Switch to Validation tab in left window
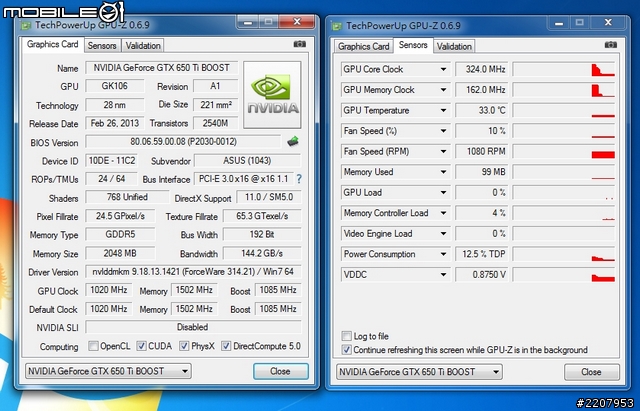Image resolution: width=640 pixels, height=411 pixels. tap(143, 46)
